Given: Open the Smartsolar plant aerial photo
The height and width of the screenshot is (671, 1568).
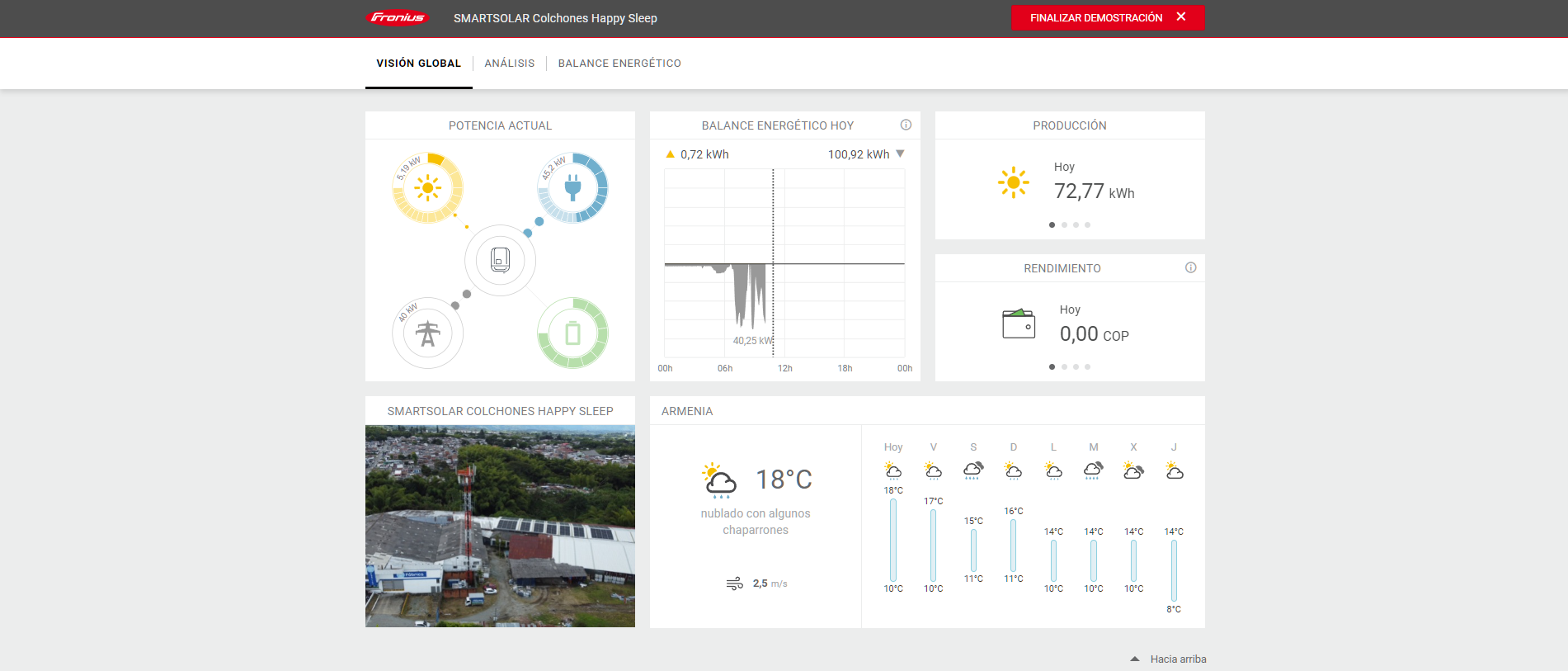Looking at the screenshot, I should tap(500, 526).
